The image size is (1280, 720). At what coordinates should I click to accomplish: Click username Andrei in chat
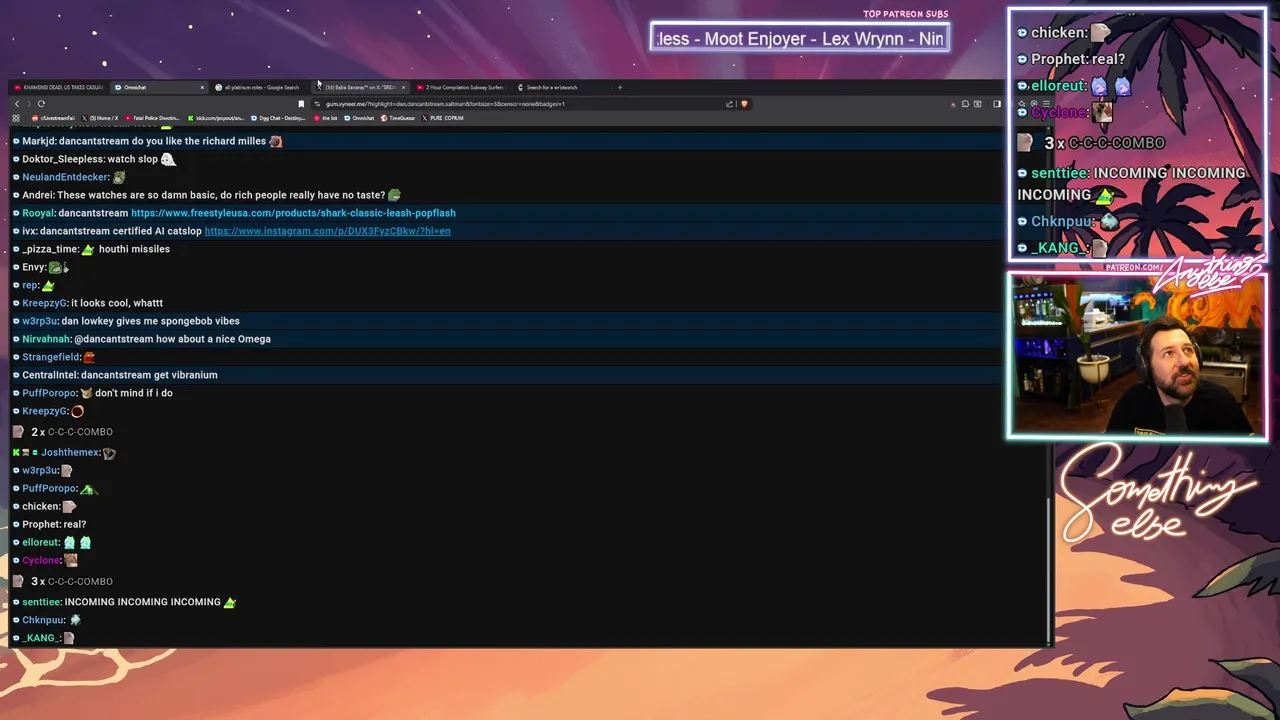[x=38, y=195]
